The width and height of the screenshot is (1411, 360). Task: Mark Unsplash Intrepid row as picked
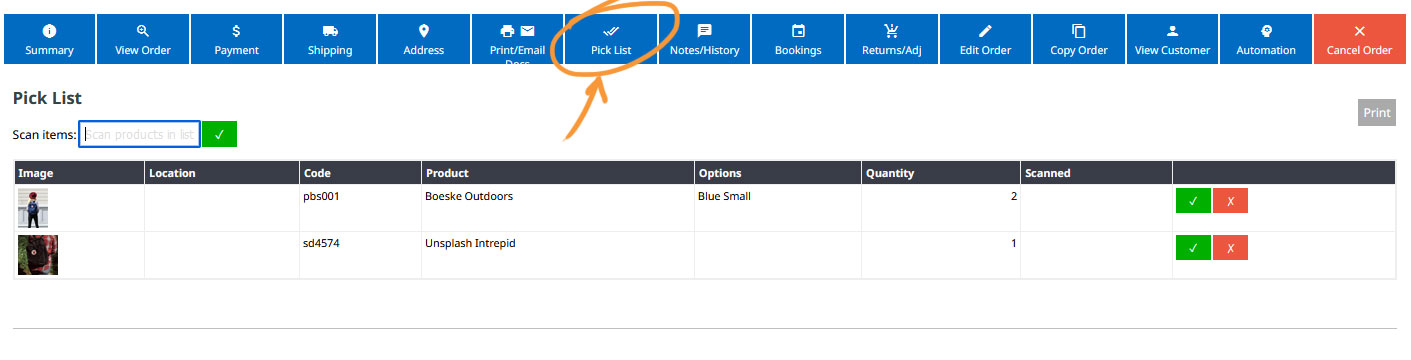click(x=1193, y=247)
